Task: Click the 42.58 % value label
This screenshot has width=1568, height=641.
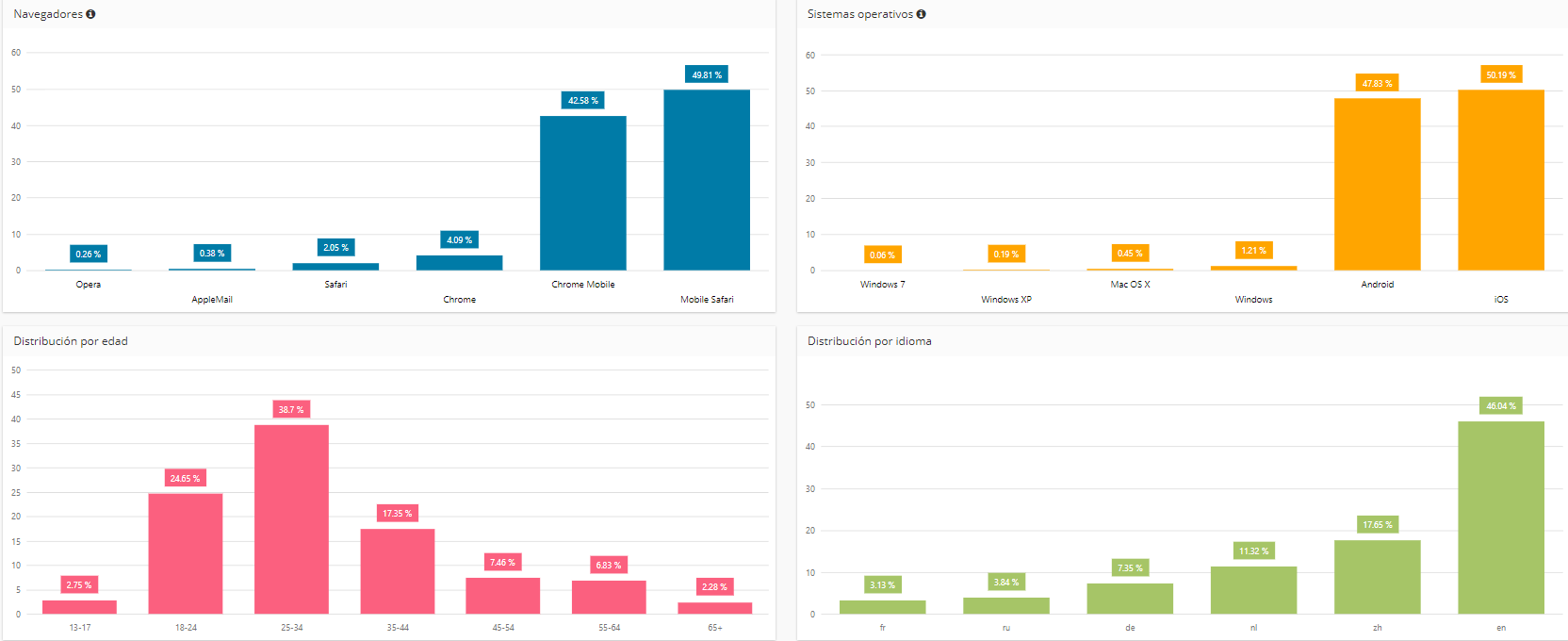Action: click(583, 100)
